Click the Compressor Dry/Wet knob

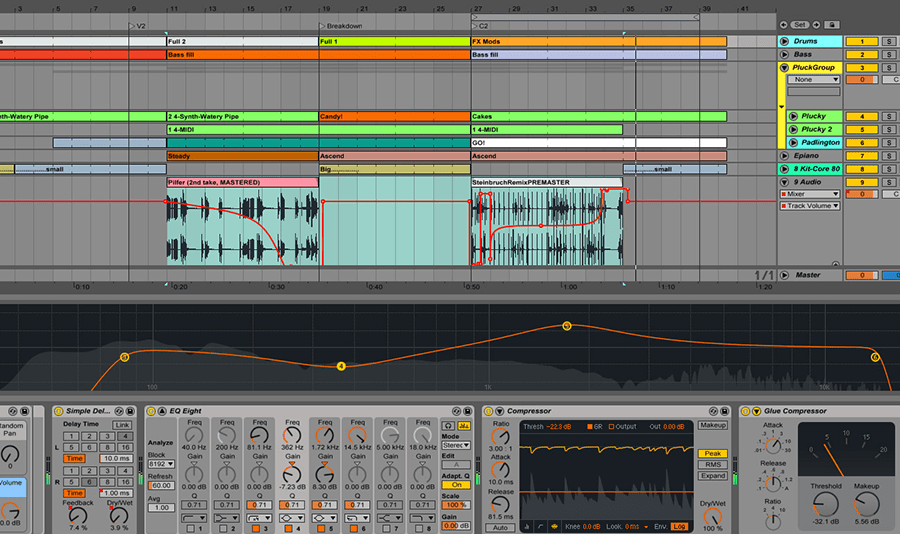click(x=712, y=516)
